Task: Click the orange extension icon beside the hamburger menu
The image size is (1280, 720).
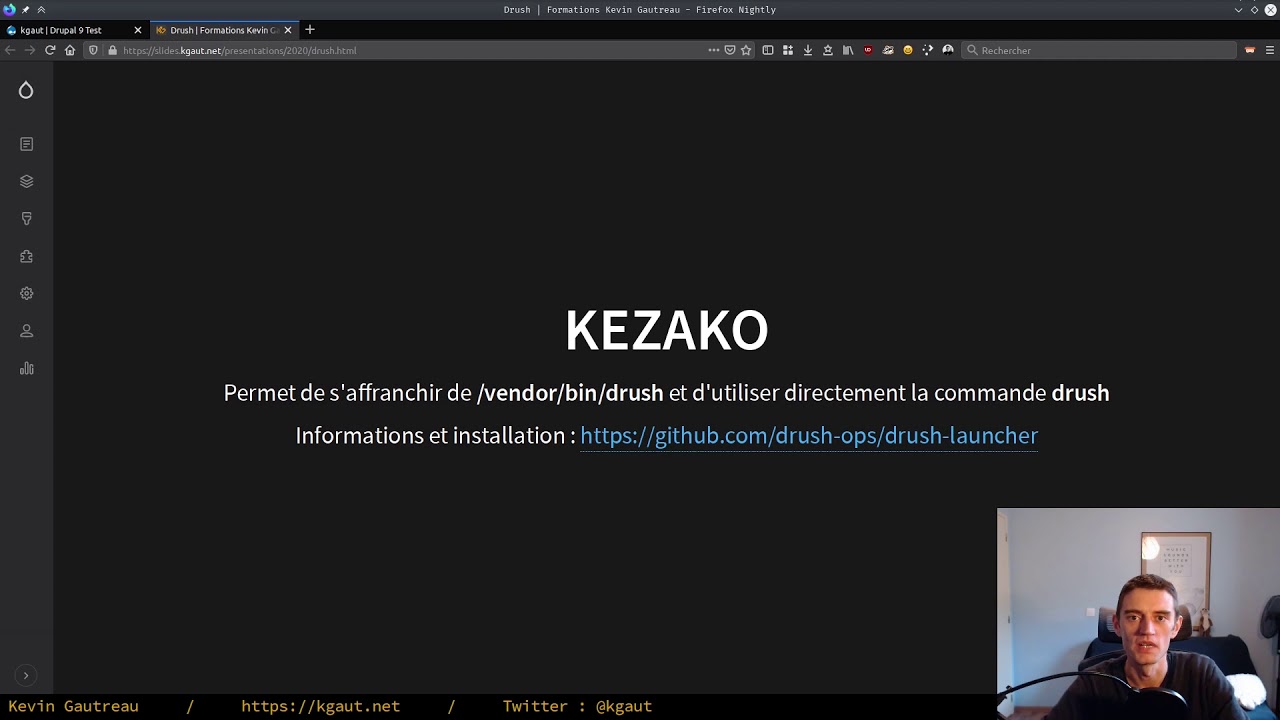Action: click(x=1250, y=50)
